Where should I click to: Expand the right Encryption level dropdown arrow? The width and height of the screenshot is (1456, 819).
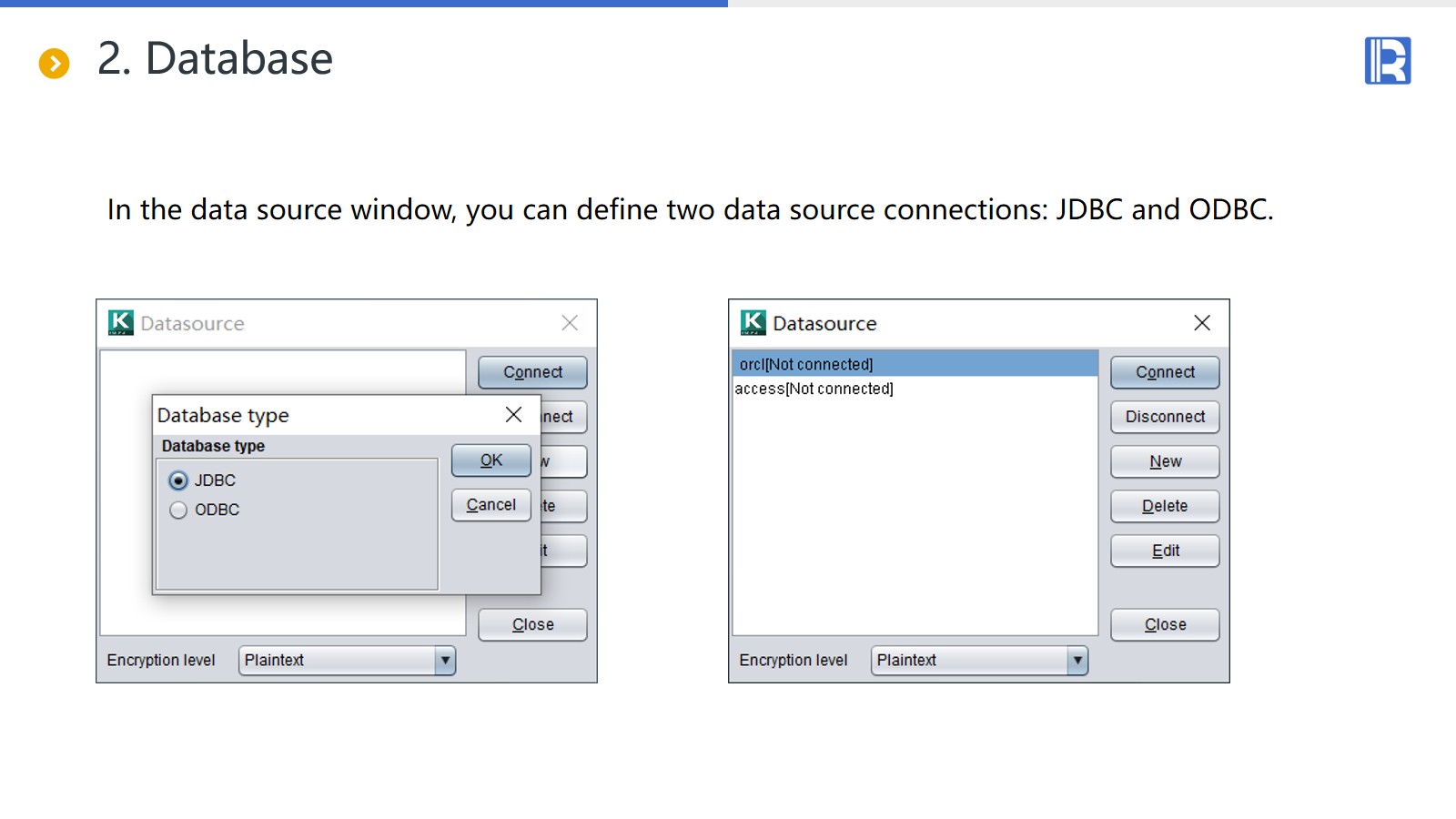(x=1077, y=661)
